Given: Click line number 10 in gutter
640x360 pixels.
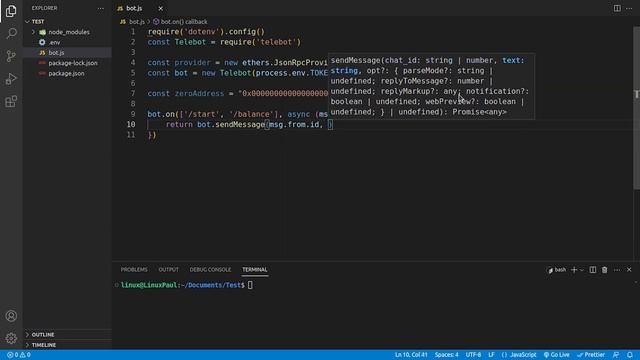Looking at the screenshot, I should point(131,124).
